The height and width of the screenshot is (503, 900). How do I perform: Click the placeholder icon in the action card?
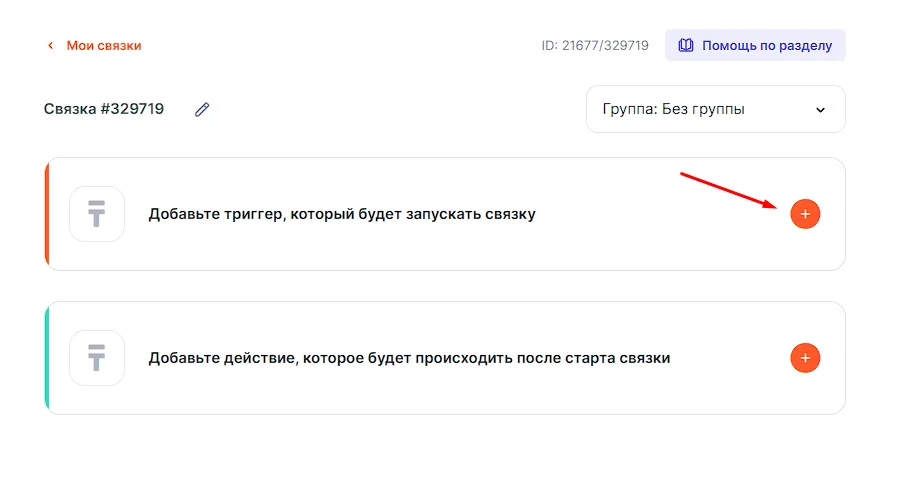point(97,358)
